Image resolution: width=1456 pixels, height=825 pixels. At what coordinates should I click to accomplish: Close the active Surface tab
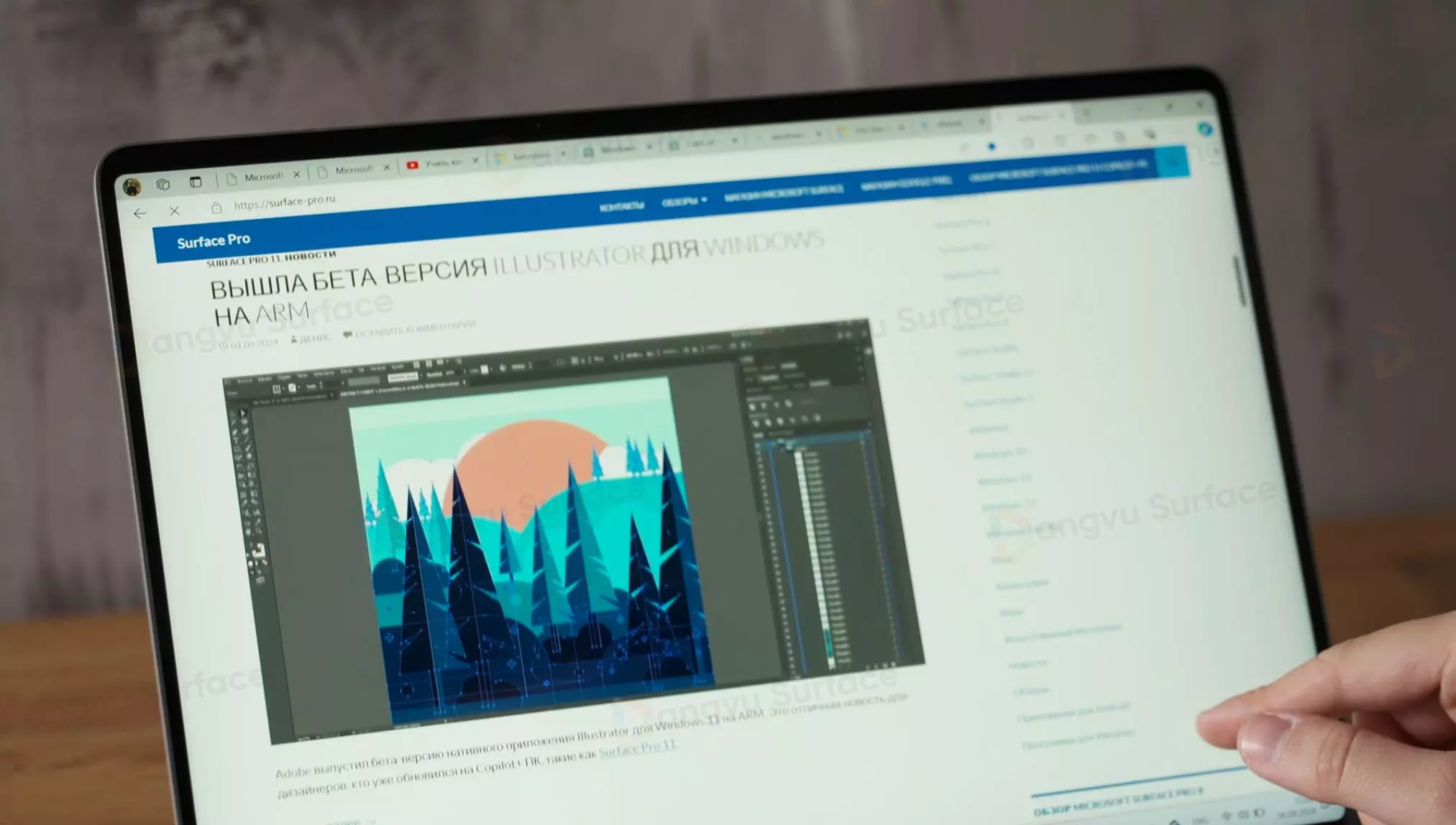(x=1061, y=115)
